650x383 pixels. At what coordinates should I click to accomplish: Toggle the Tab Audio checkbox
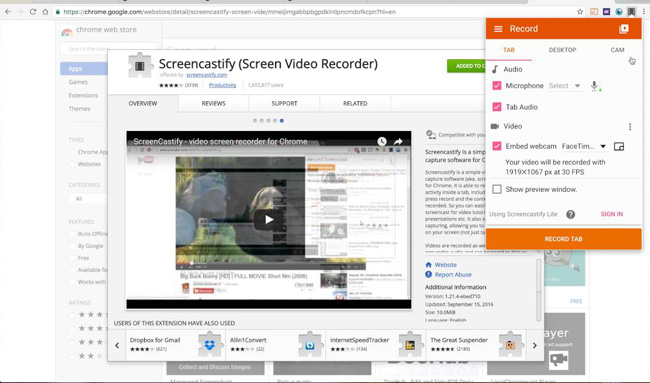pyautogui.click(x=497, y=107)
